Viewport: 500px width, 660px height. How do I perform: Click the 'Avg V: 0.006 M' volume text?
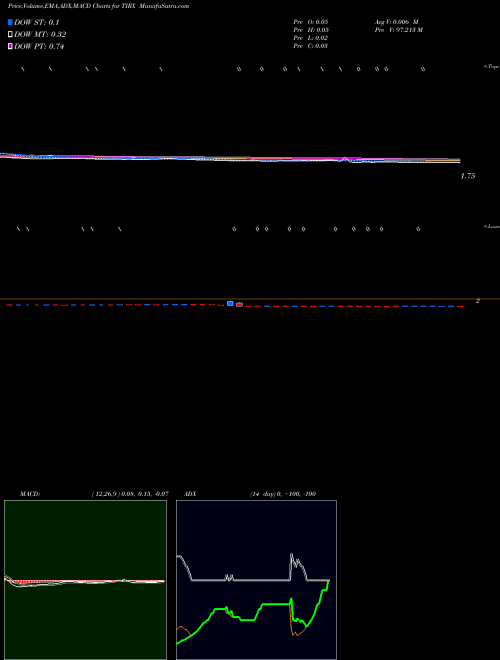pyautogui.click(x=397, y=22)
